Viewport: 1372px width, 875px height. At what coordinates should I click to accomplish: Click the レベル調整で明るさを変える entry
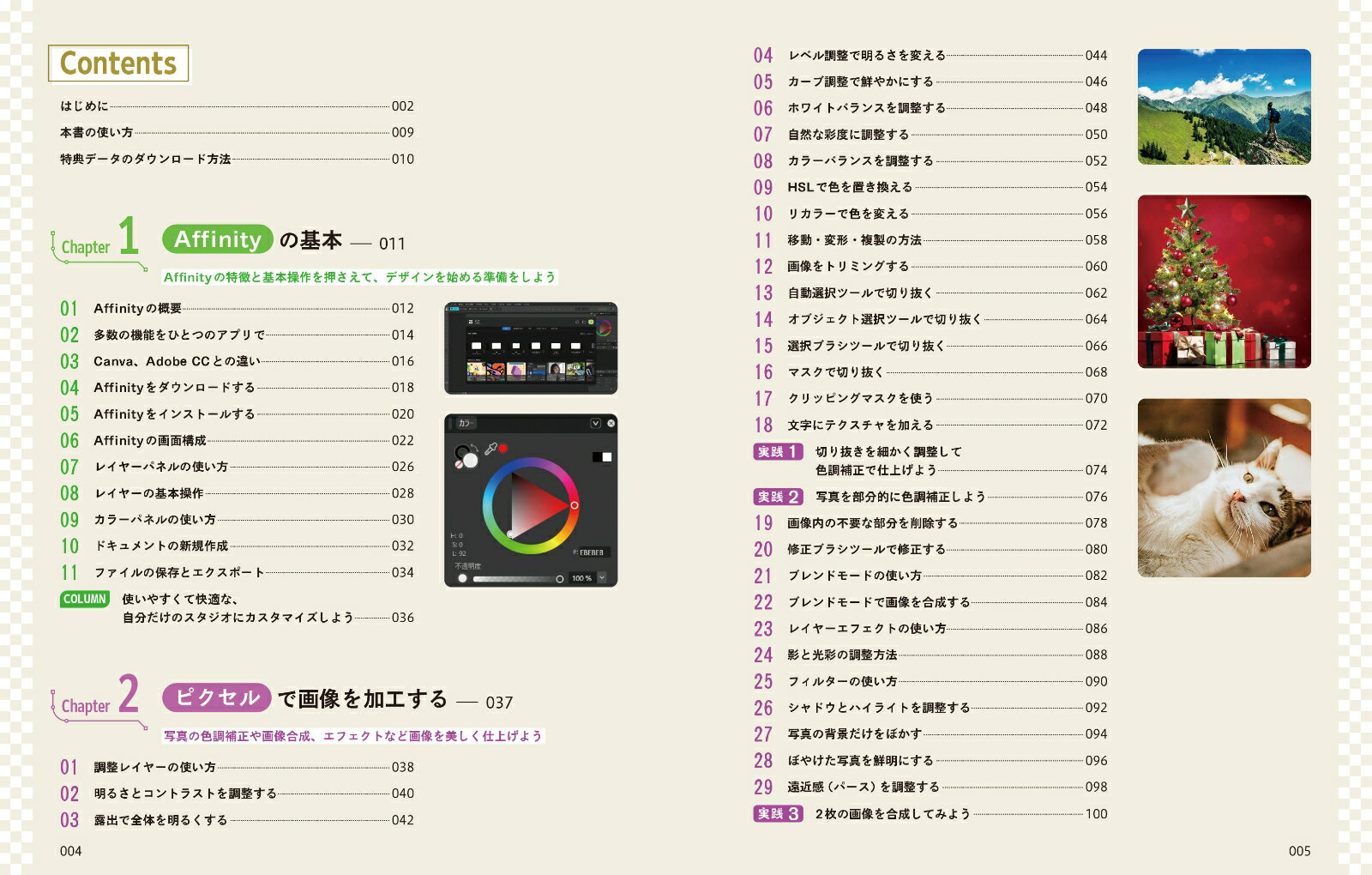(930, 56)
